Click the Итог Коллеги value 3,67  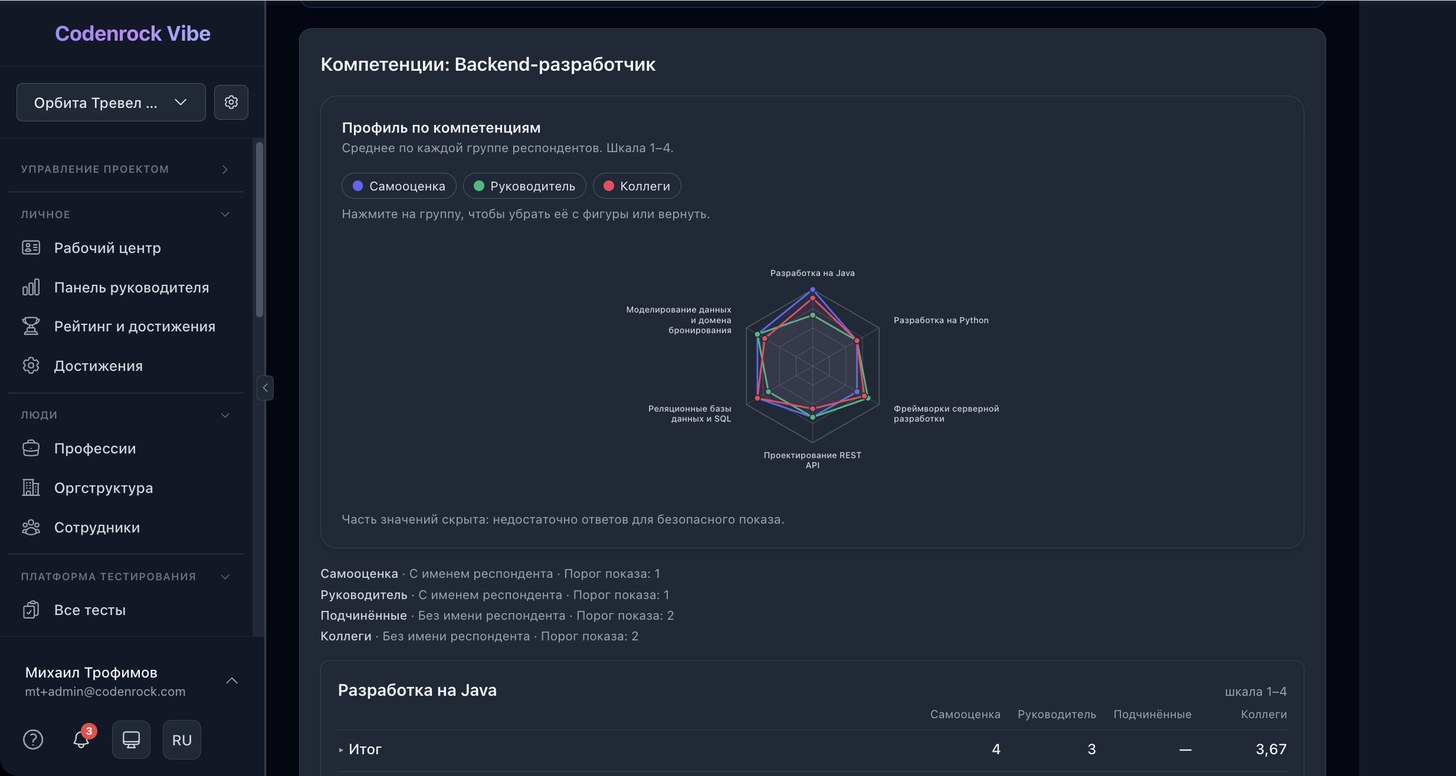click(1271, 749)
